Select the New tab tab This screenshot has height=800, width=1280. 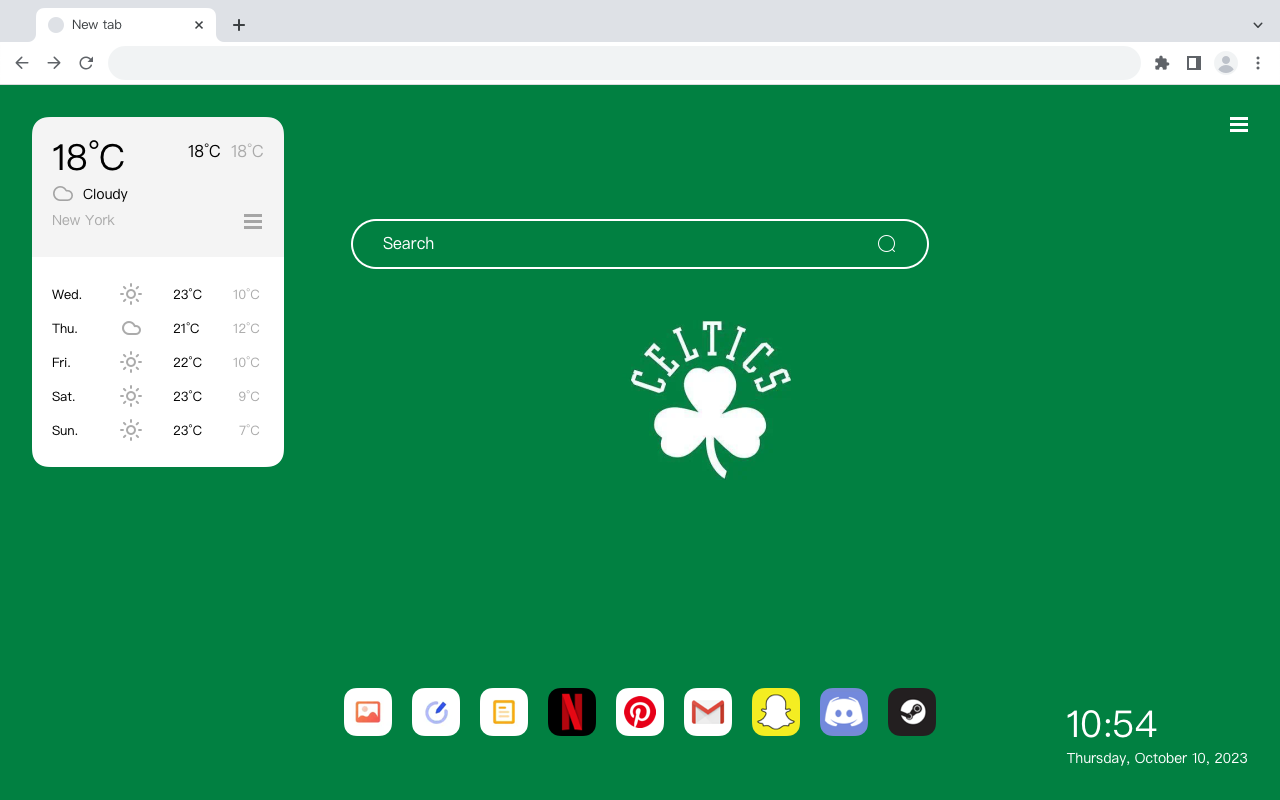point(126,25)
